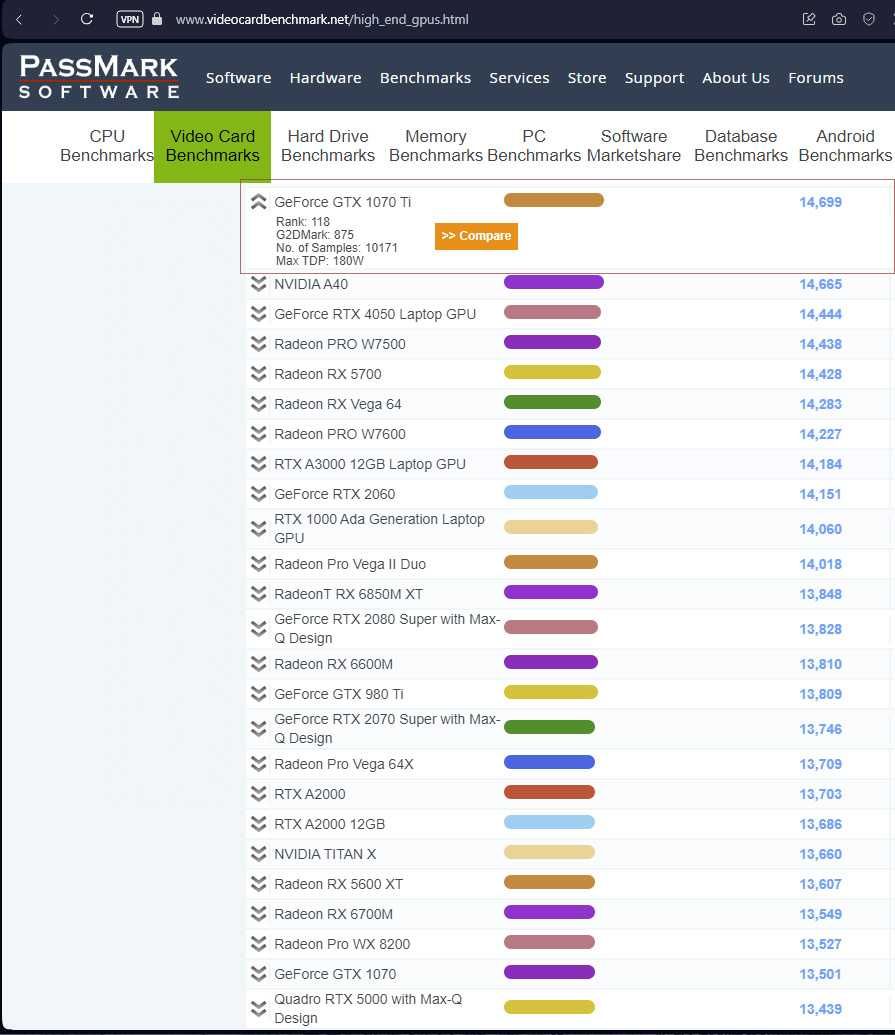
Task: Expand NVIDIA TITAN X row chevron
Action: tap(259, 853)
